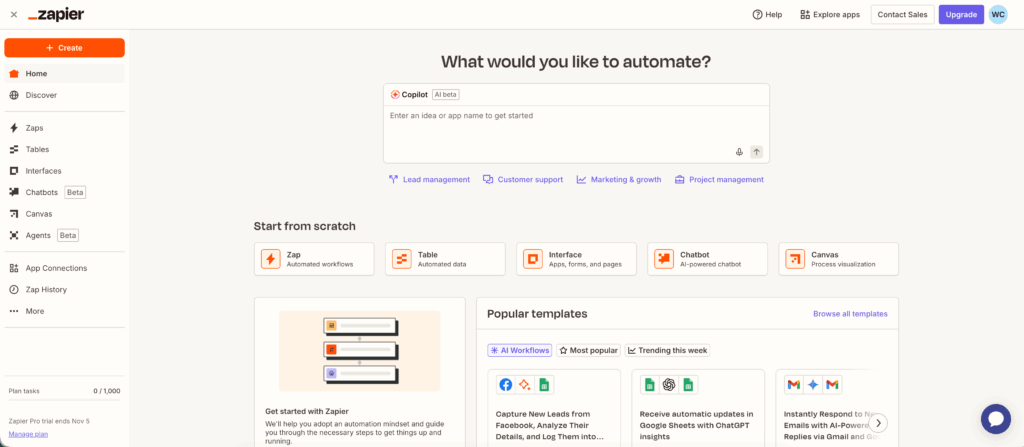Viewport: 1024px width, 447px height.
Task: Open Zap History in sidebar
Action: [46, 289]
